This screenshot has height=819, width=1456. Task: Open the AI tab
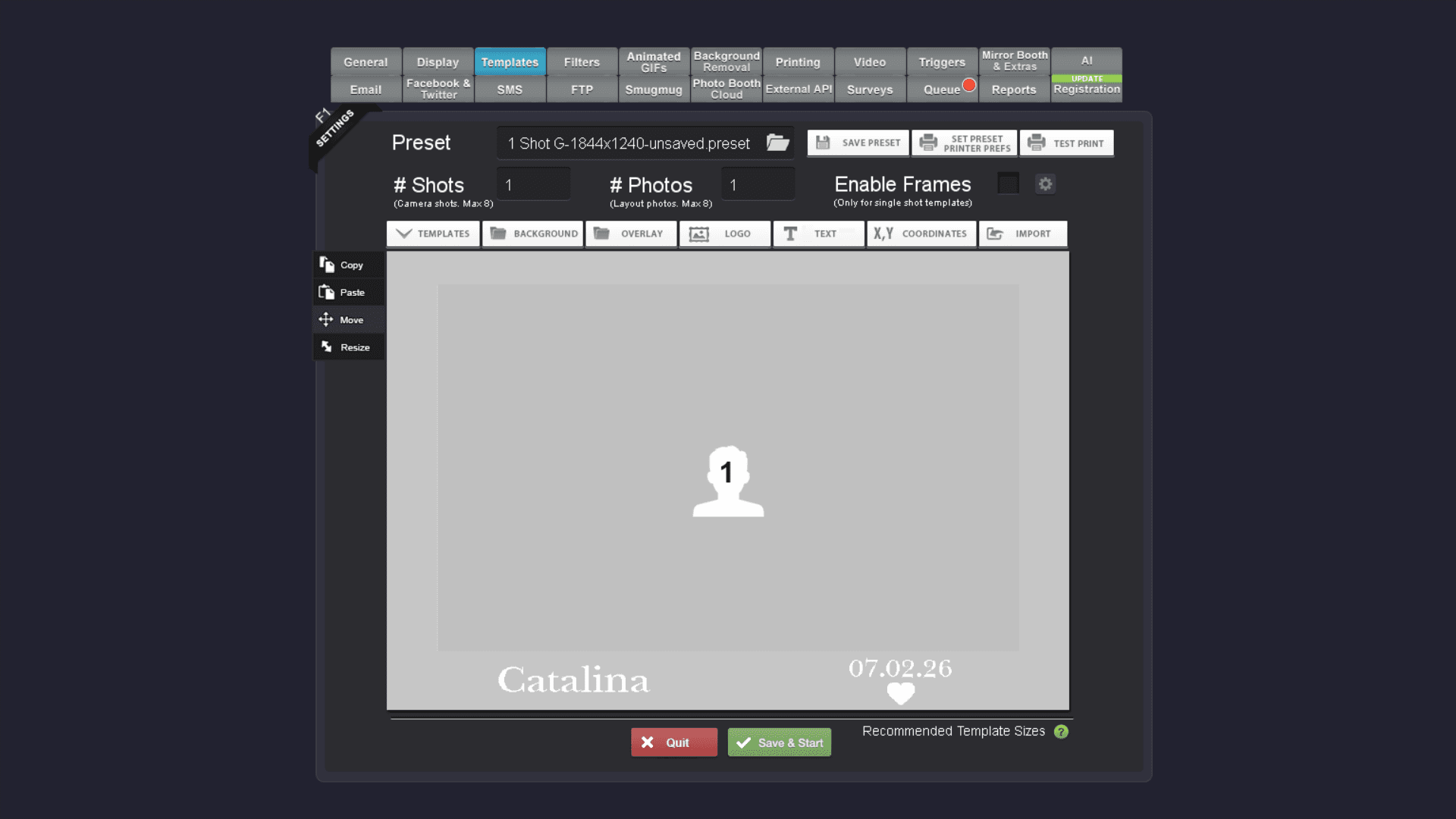[1087, 60]
